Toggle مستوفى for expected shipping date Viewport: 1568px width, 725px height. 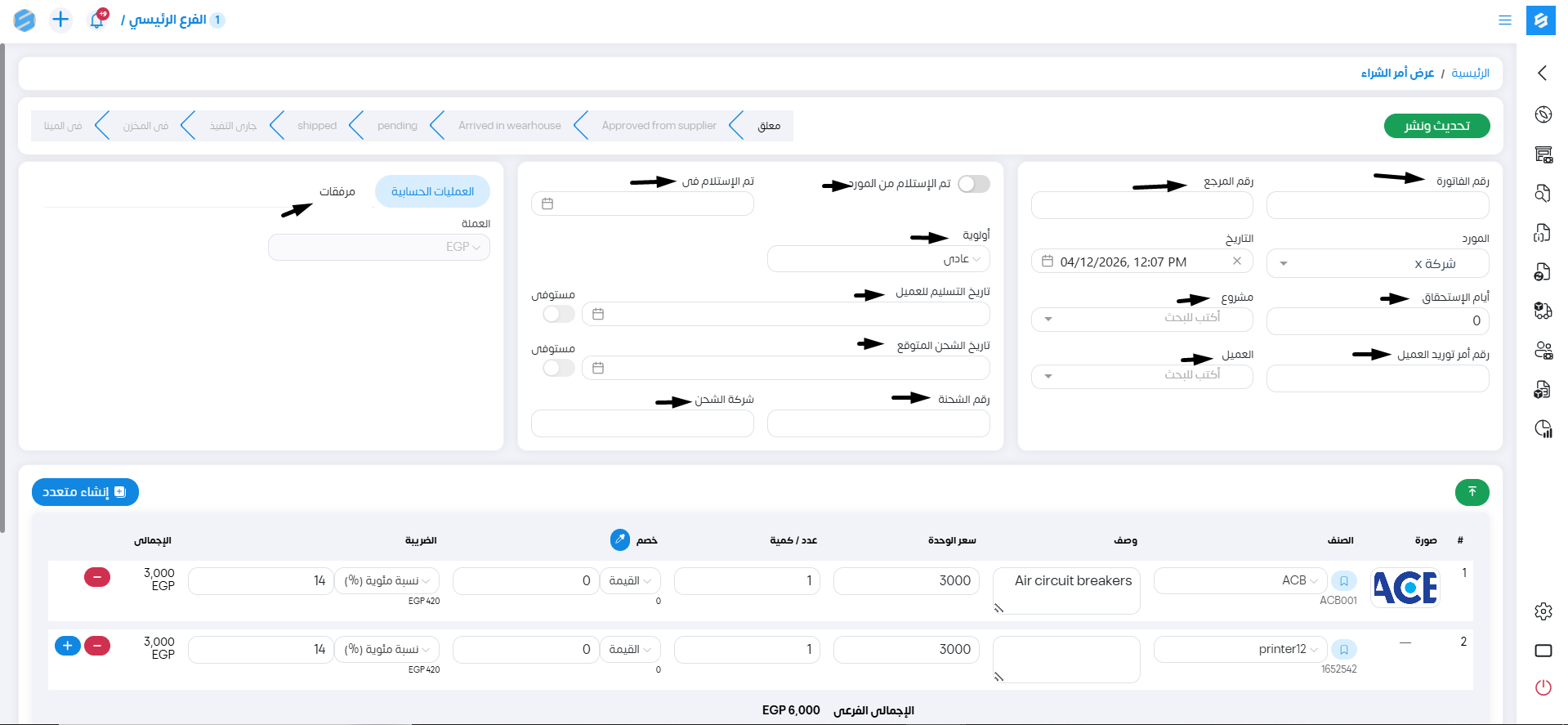coord(559,368)
